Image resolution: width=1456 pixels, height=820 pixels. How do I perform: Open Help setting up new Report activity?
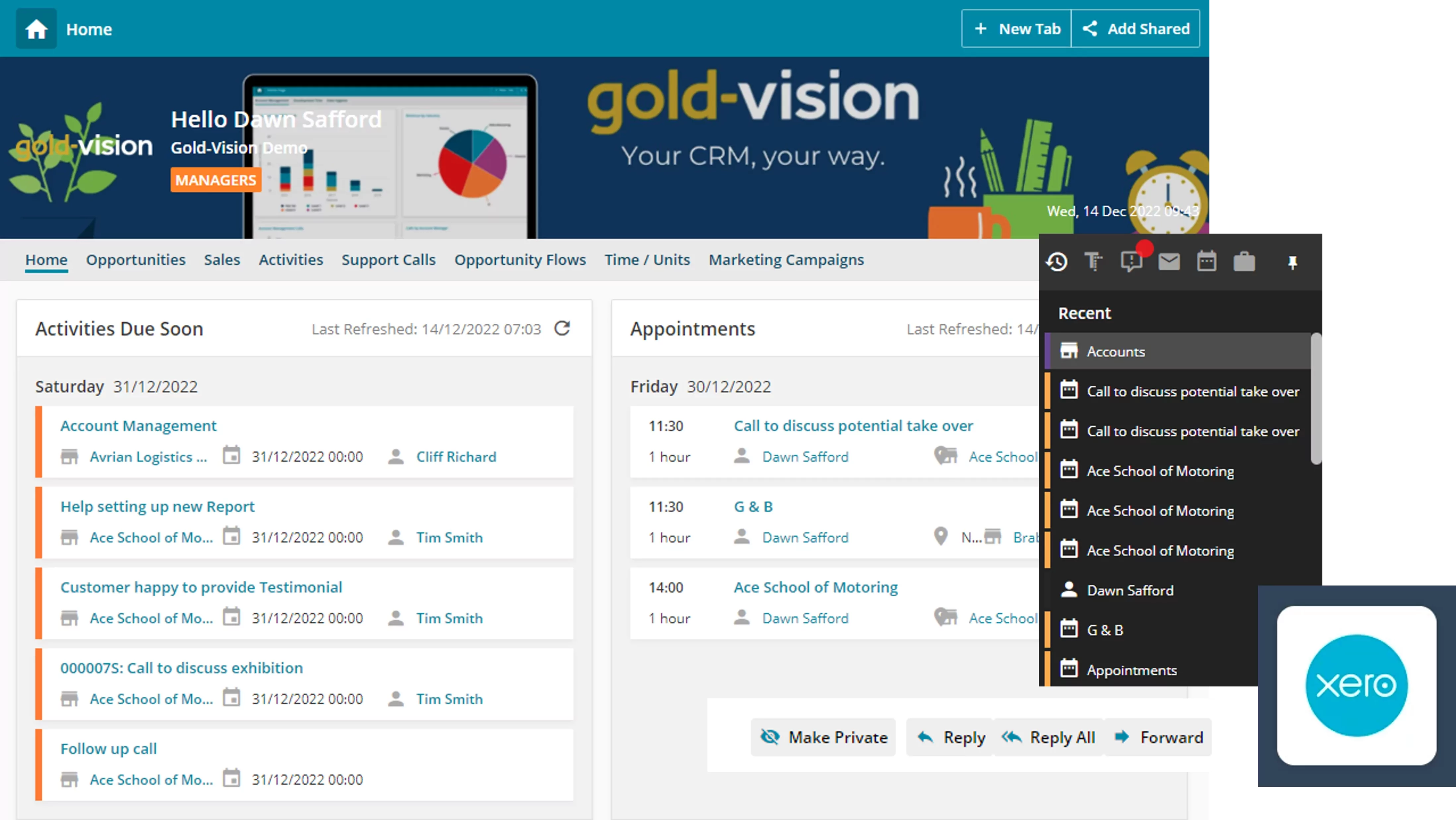158,507
